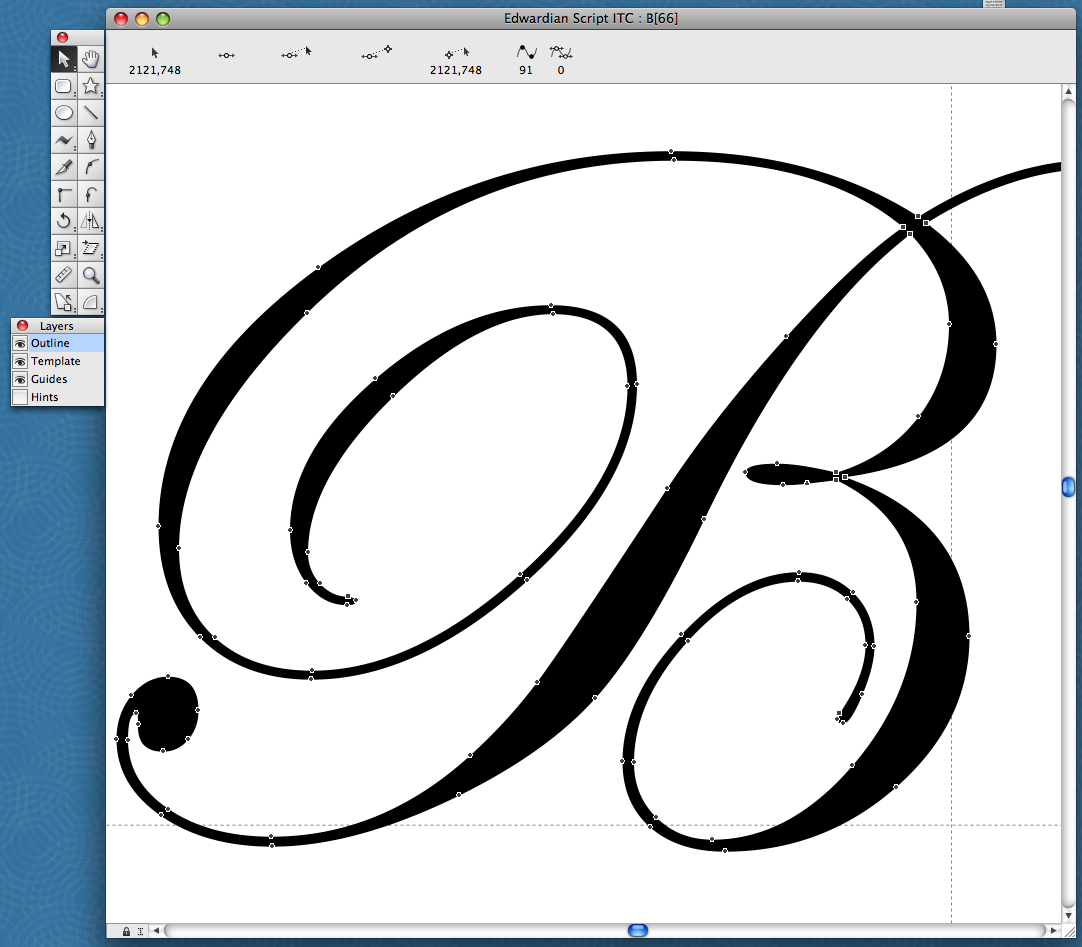The width and height of the screenshot is (1082, 947).
Task: Close the tools palette
Action: (x=63, y=37)
